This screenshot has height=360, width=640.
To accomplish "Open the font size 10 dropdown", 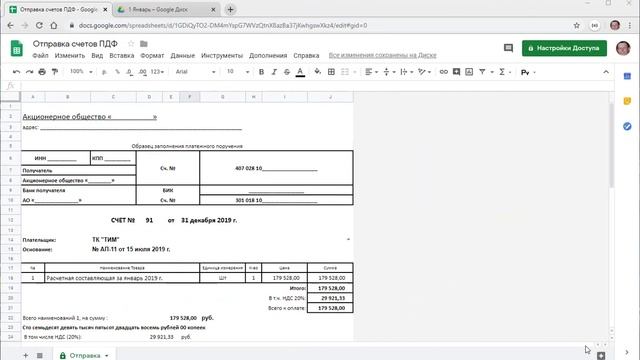I will click(238, 72).
